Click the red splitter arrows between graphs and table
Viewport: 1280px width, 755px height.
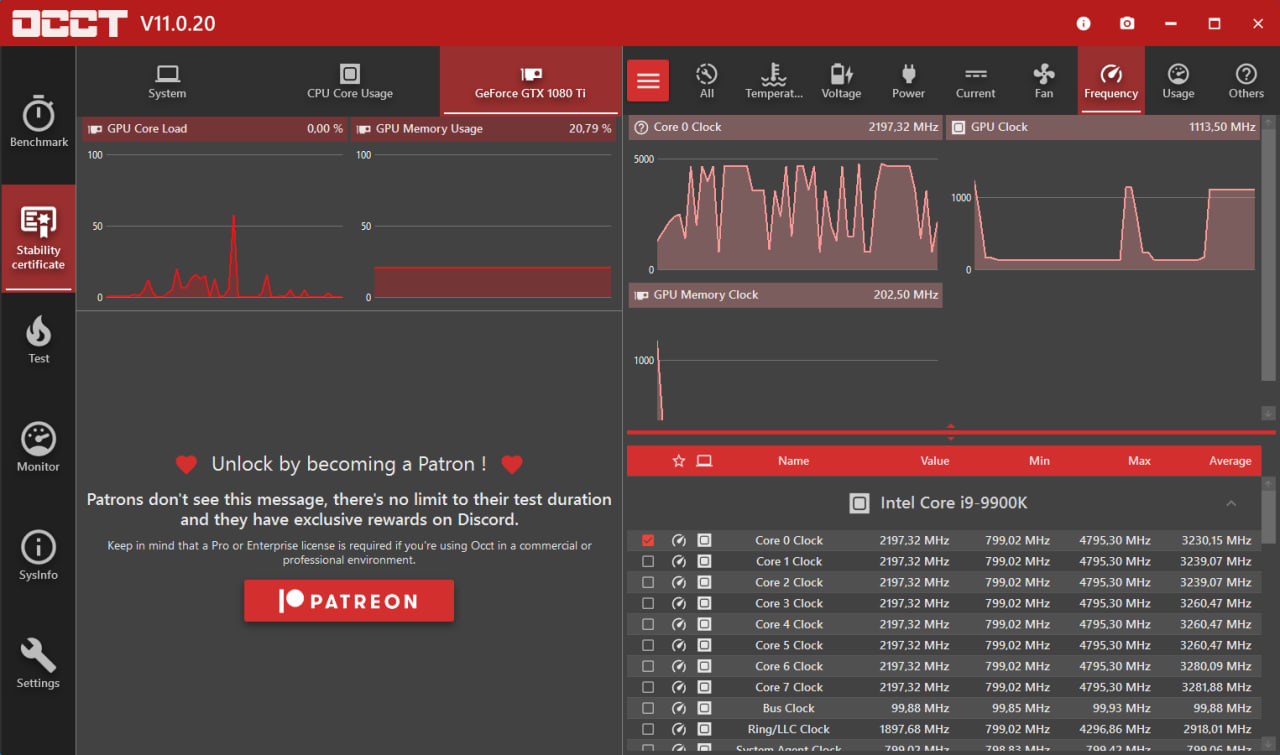(950, 432)
